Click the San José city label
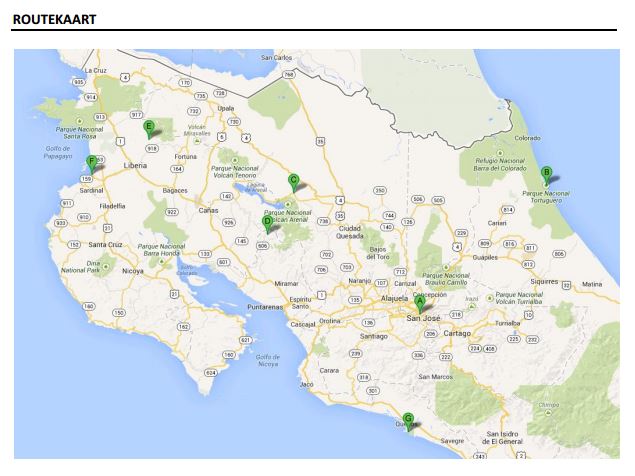Image resolution: width=635 pixels, height=476 pixels. pos(423,318)
